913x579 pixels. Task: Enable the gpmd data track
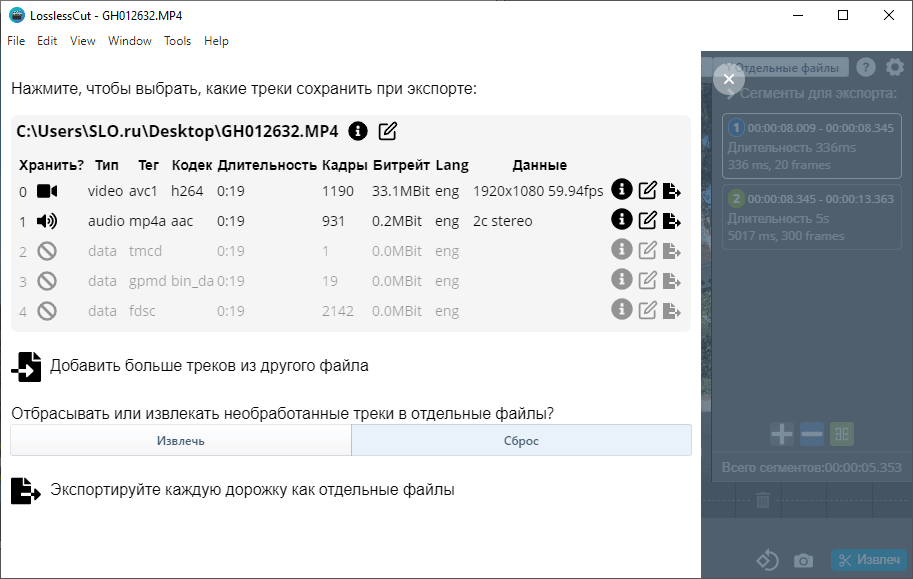[x=47, y=281]
